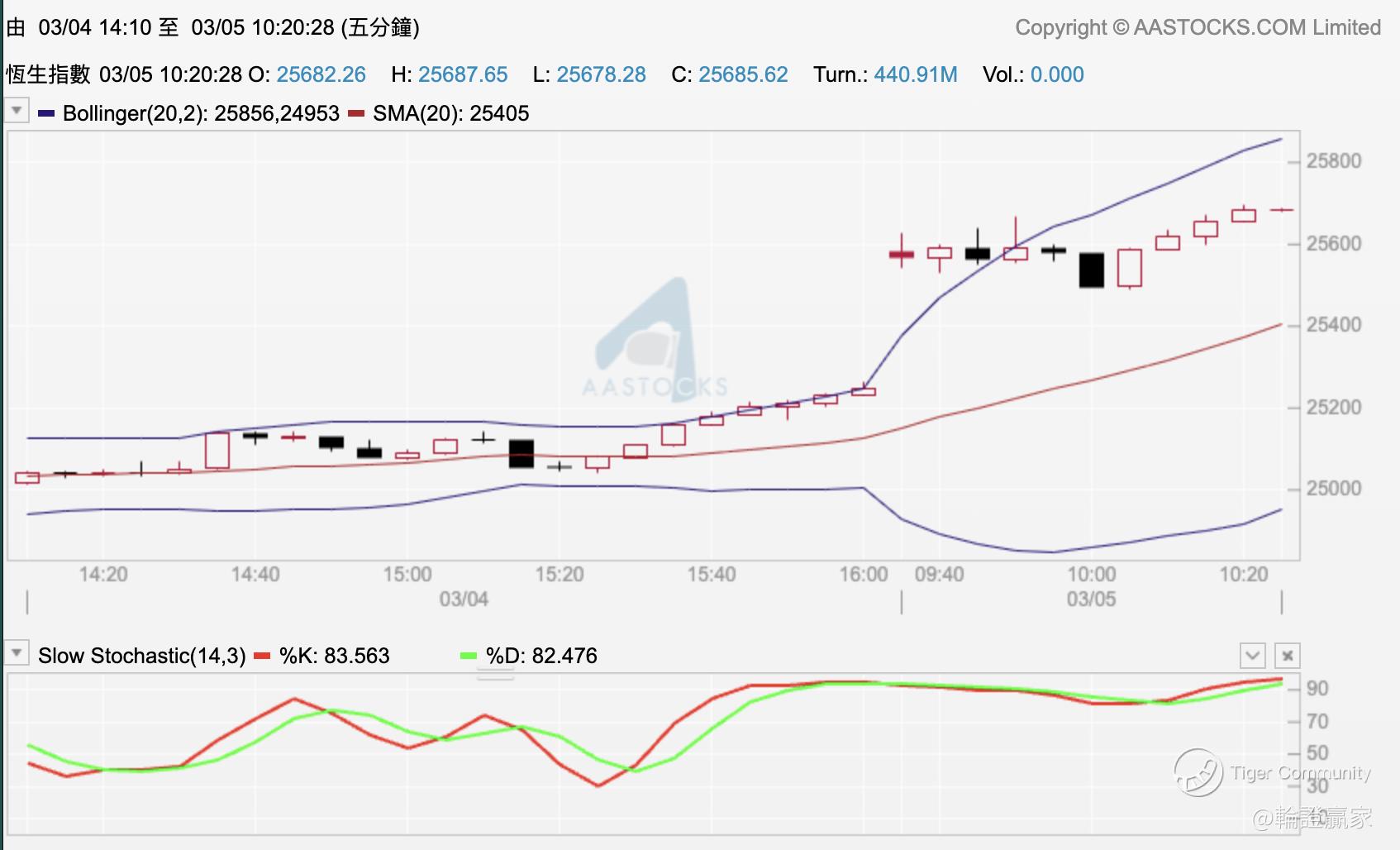This screenshot has width=1400, height=850.
Task: Click the tall hollow candle before 14:40
Action: pyautogui.click(x=217, y=451)
